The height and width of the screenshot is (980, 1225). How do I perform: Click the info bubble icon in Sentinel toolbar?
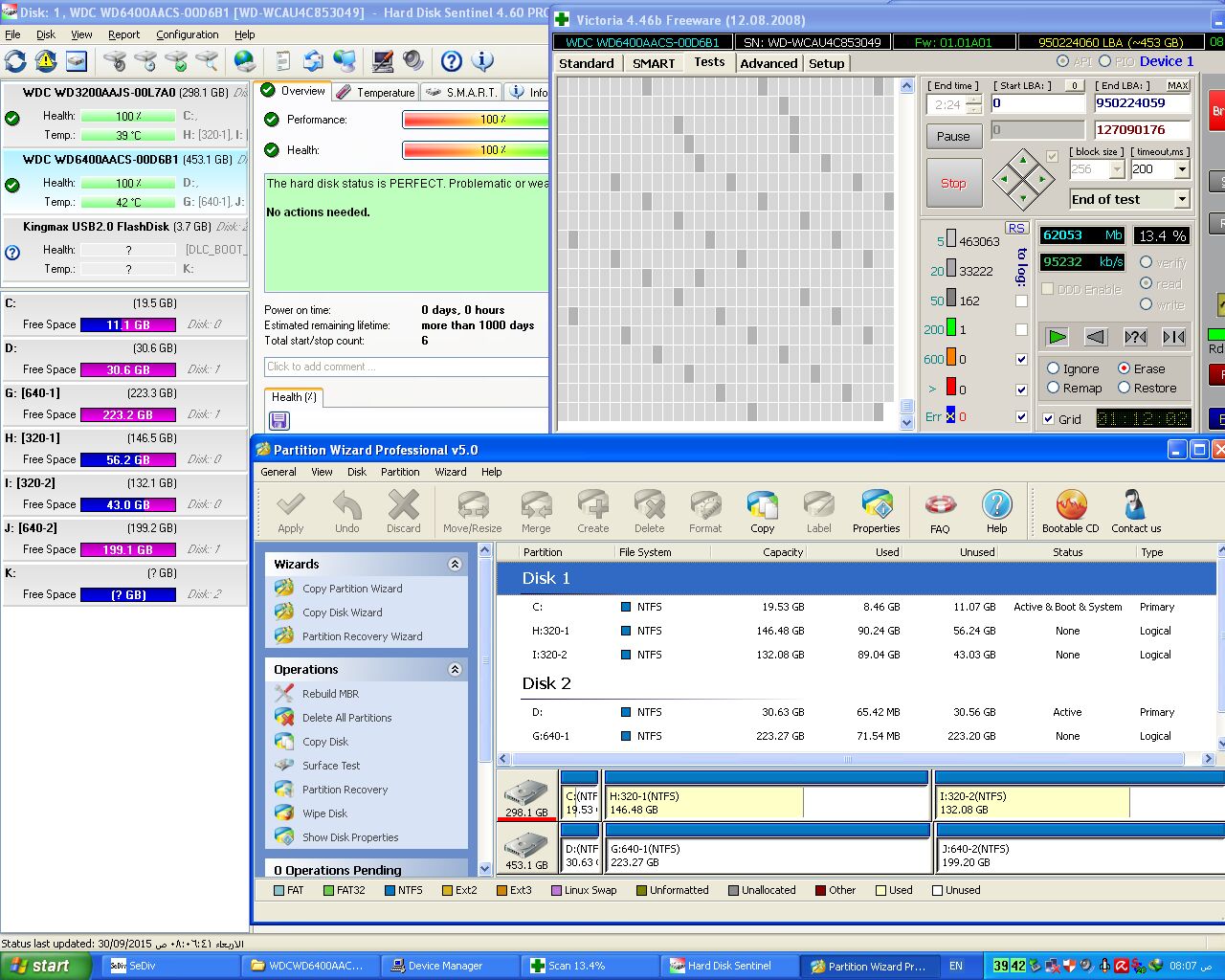point(483,61)
